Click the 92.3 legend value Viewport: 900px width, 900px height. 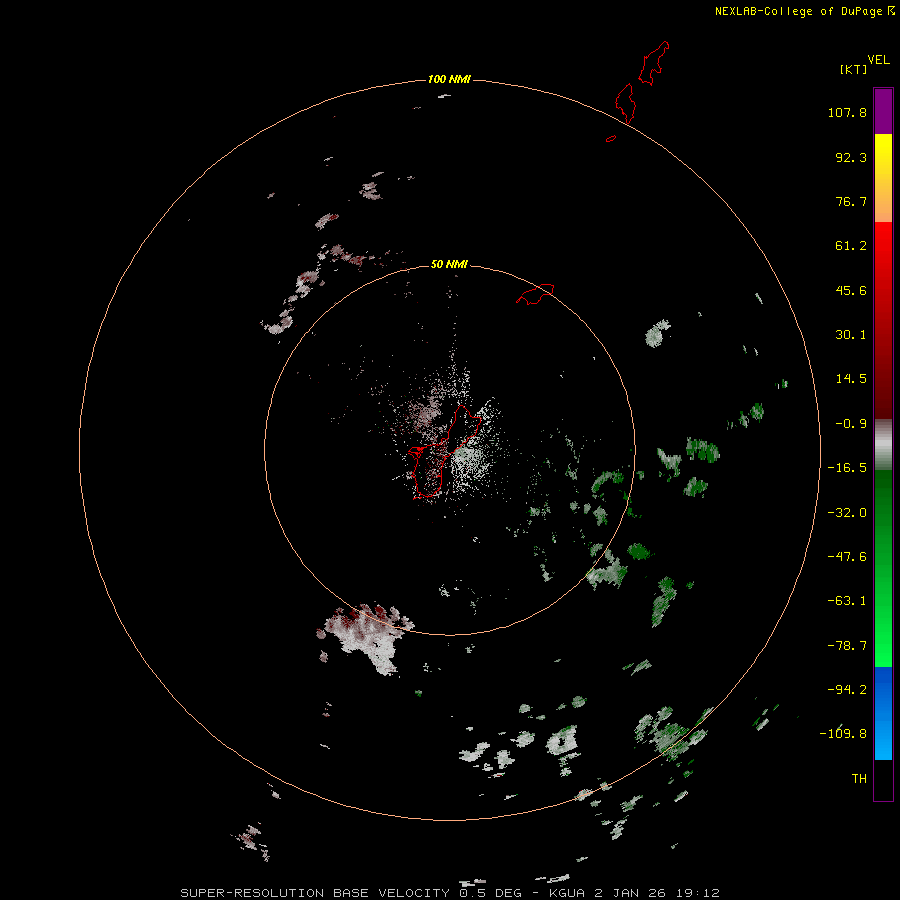pos(851,157)
